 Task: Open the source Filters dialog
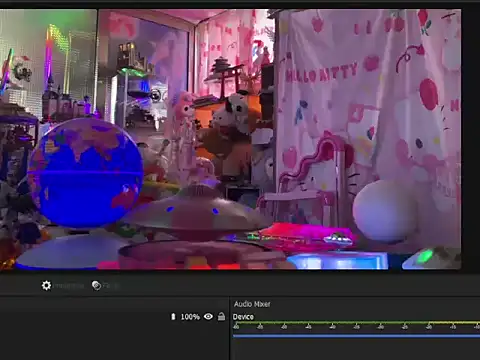[105, 286]
